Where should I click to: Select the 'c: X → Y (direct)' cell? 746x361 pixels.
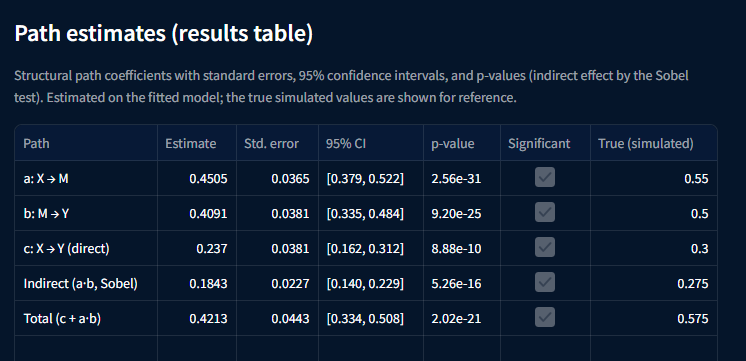(x=86, y=248)
